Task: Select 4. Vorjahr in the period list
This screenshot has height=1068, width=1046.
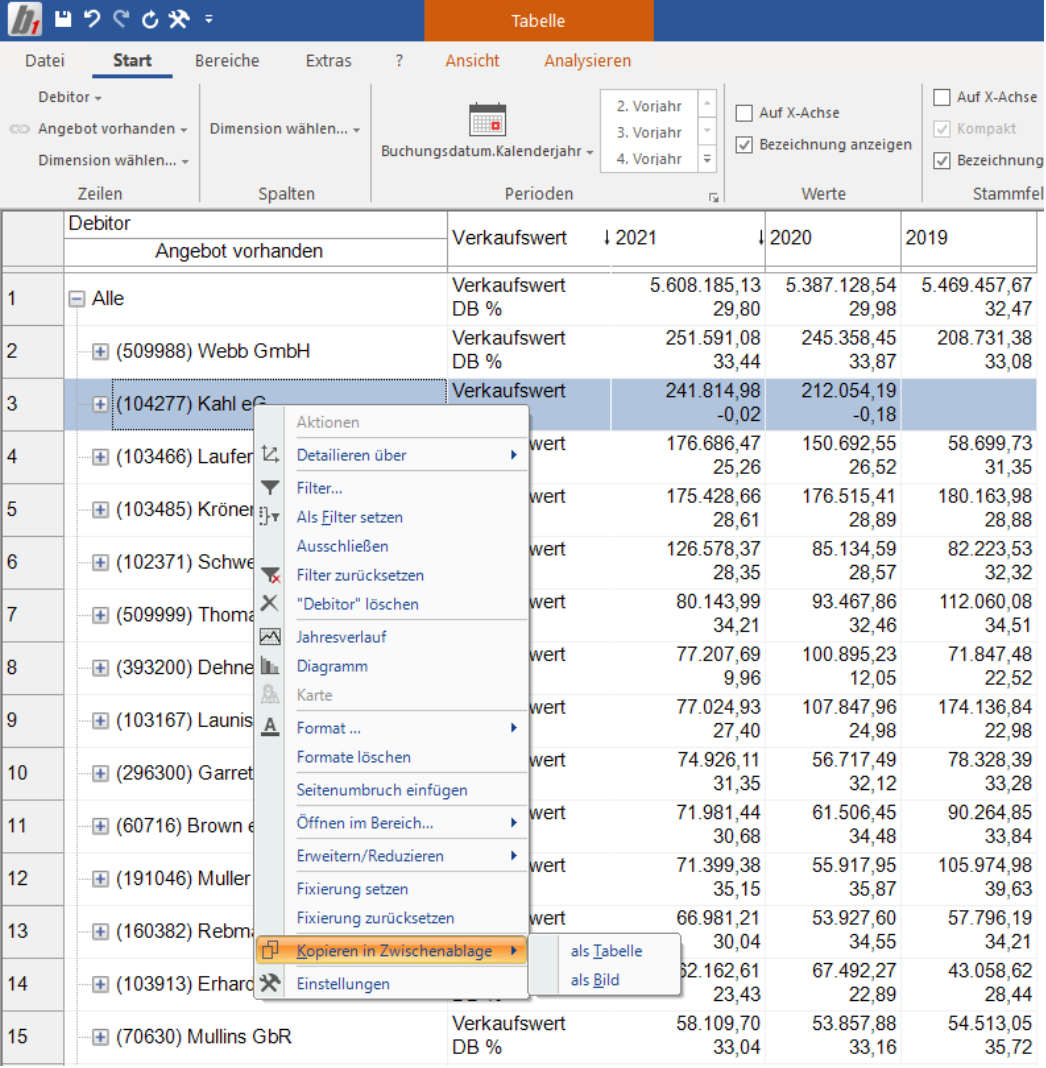Action: tap(649, 159)
